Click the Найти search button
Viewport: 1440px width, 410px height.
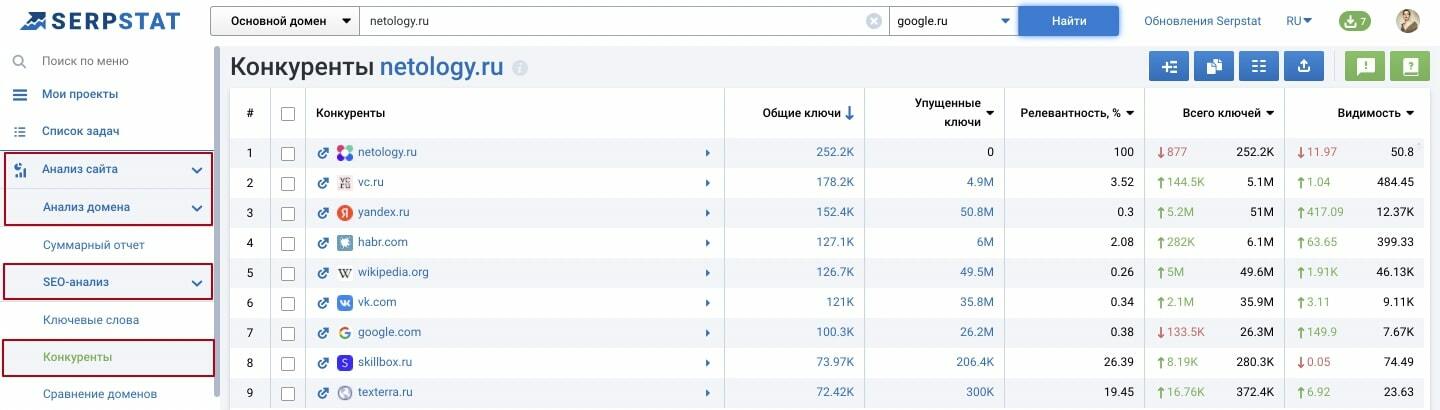click(x=1068, y=21)
